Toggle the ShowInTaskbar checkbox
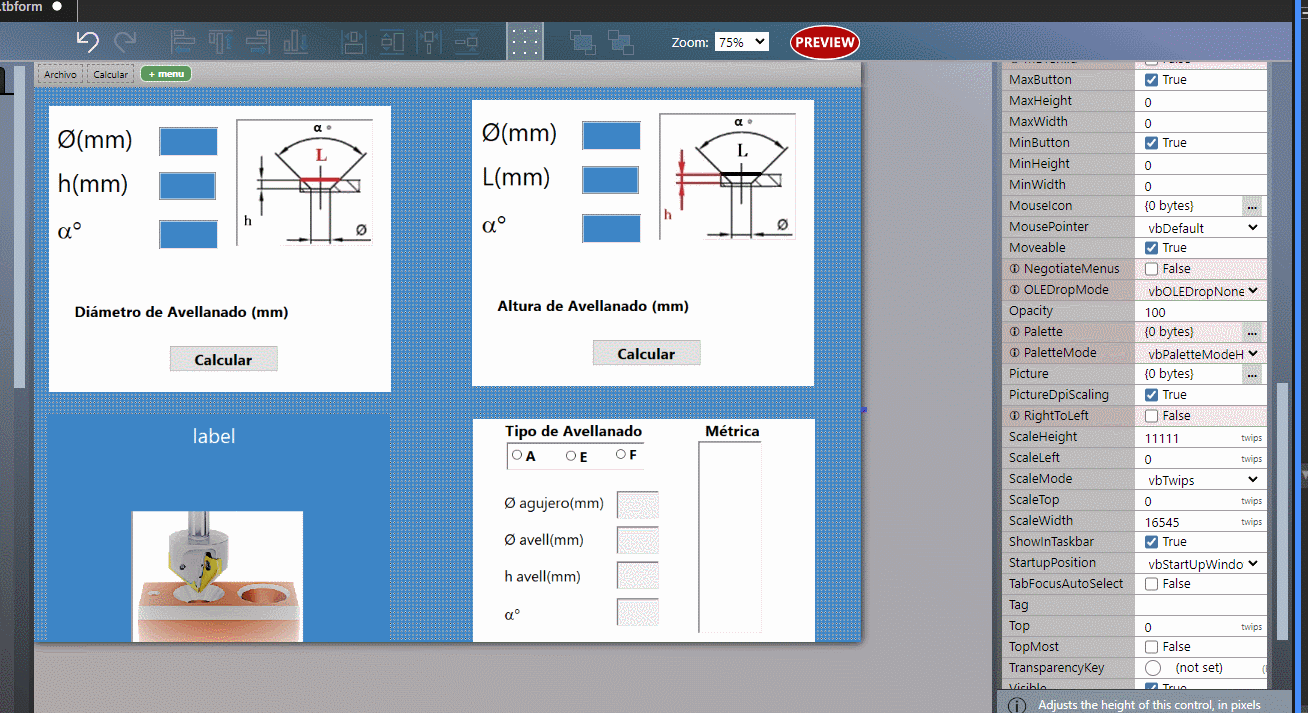 (x=1151, y=542)
